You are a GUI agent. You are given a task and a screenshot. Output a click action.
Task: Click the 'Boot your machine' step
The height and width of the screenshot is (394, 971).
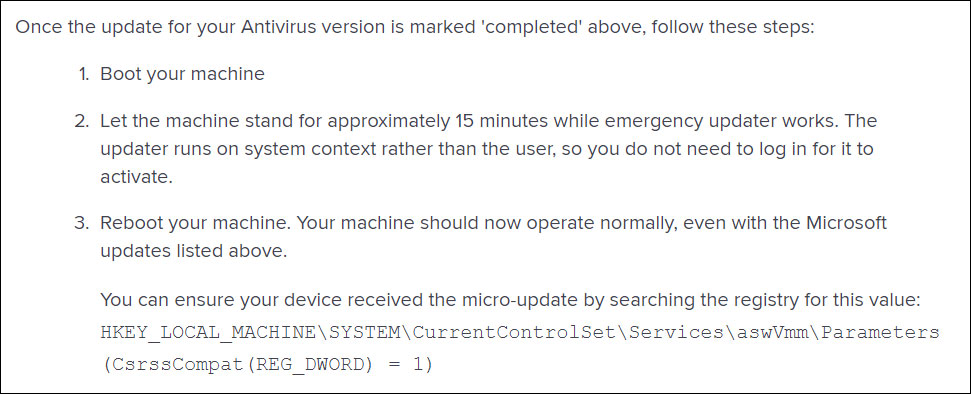(x=182, y=74)
